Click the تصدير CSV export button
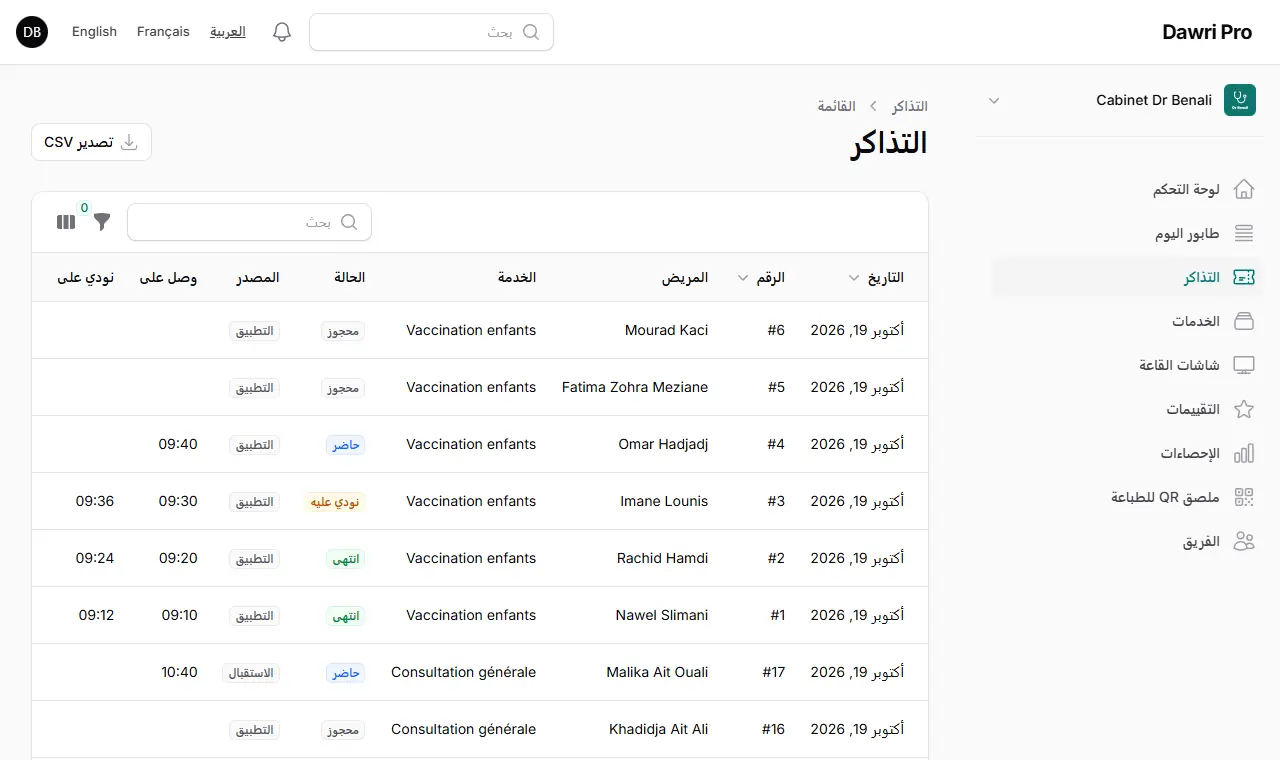 point(92,142)
